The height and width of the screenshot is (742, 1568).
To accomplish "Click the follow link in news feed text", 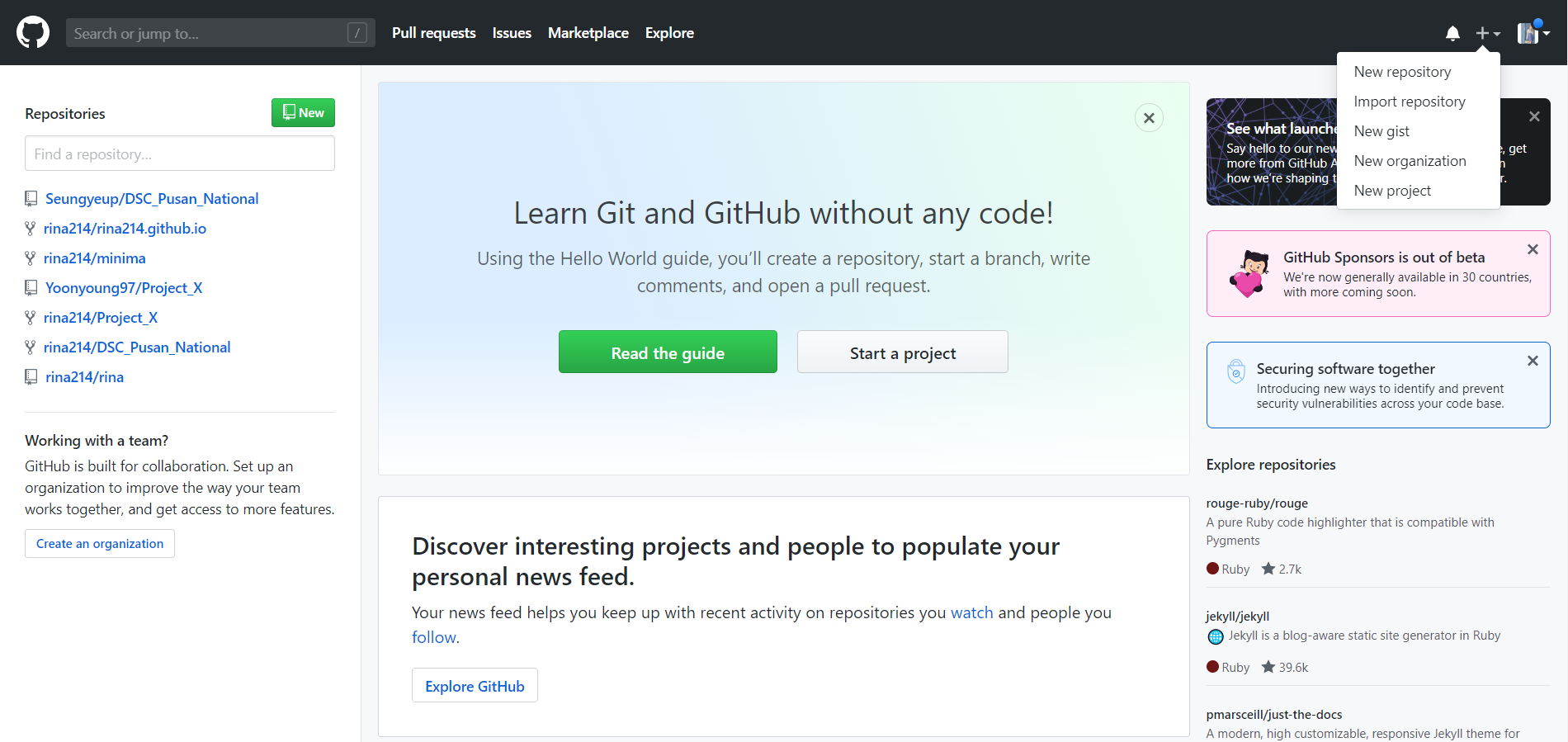I will tap(433, 637).
